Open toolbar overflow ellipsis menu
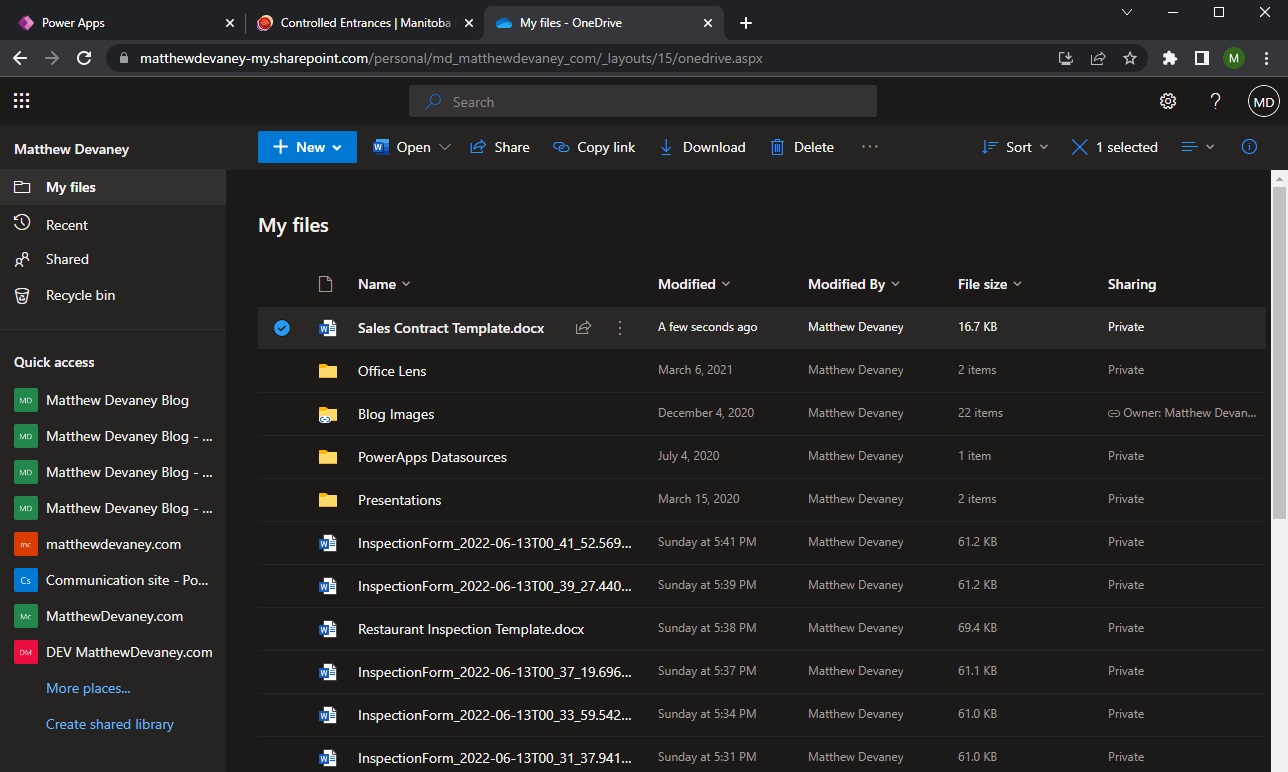 869,147
